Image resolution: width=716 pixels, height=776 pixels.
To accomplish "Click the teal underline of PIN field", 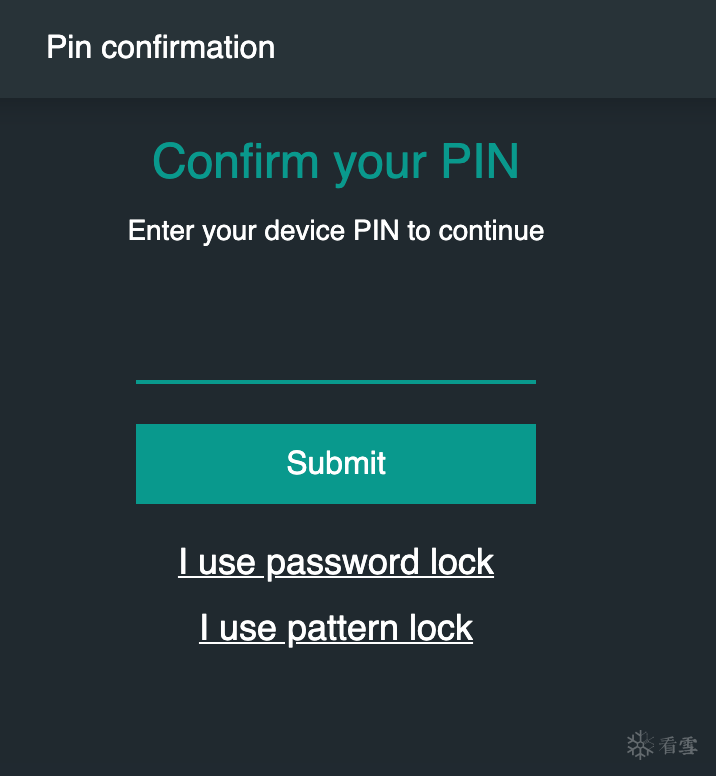I will tap(336, 381).
